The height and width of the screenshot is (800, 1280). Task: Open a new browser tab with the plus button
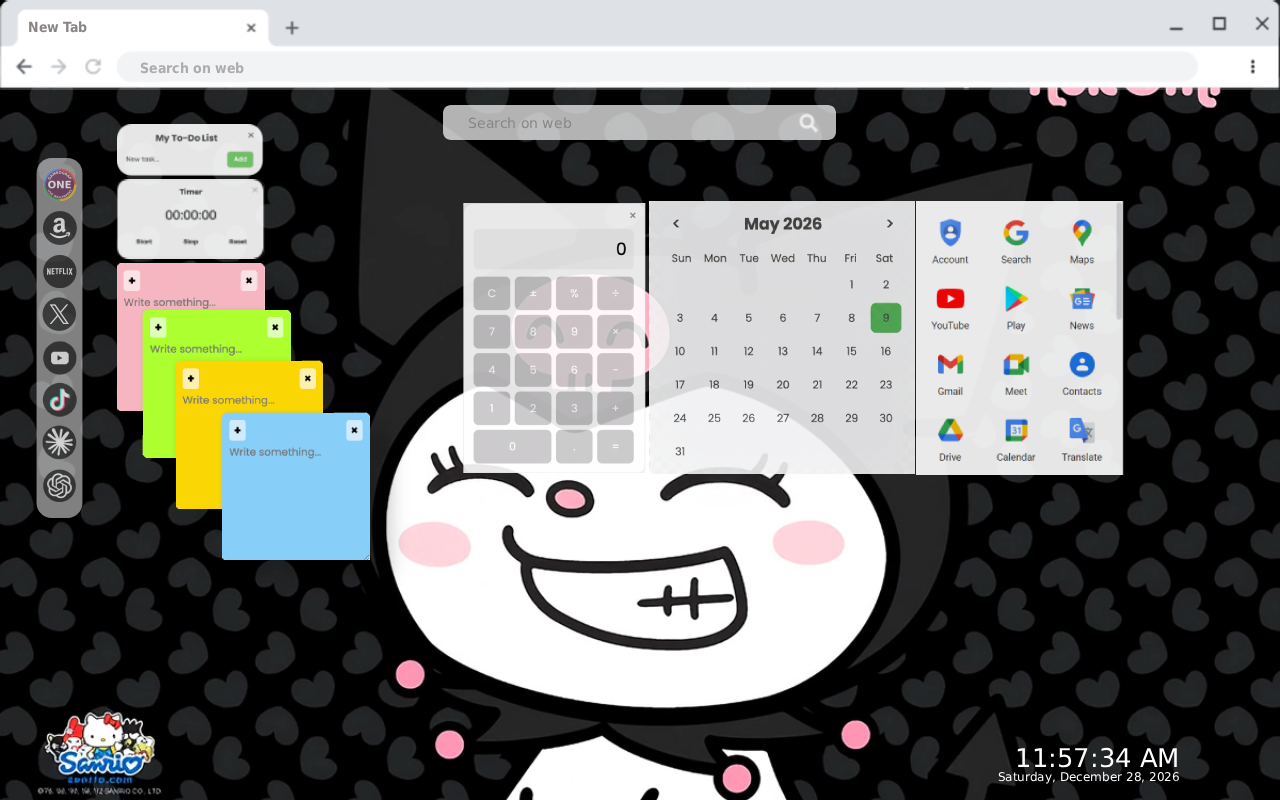291,28
